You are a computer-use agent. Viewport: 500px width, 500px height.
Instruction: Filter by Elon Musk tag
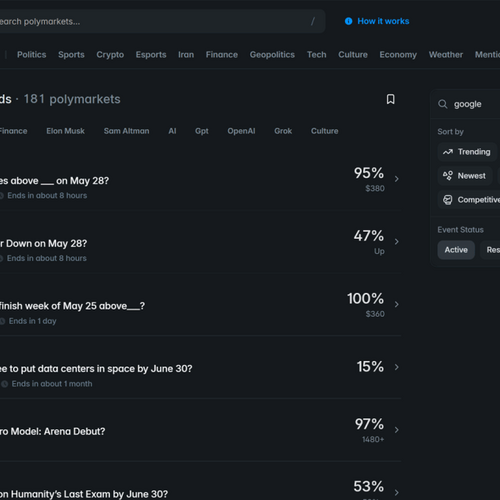coord(65,131)
